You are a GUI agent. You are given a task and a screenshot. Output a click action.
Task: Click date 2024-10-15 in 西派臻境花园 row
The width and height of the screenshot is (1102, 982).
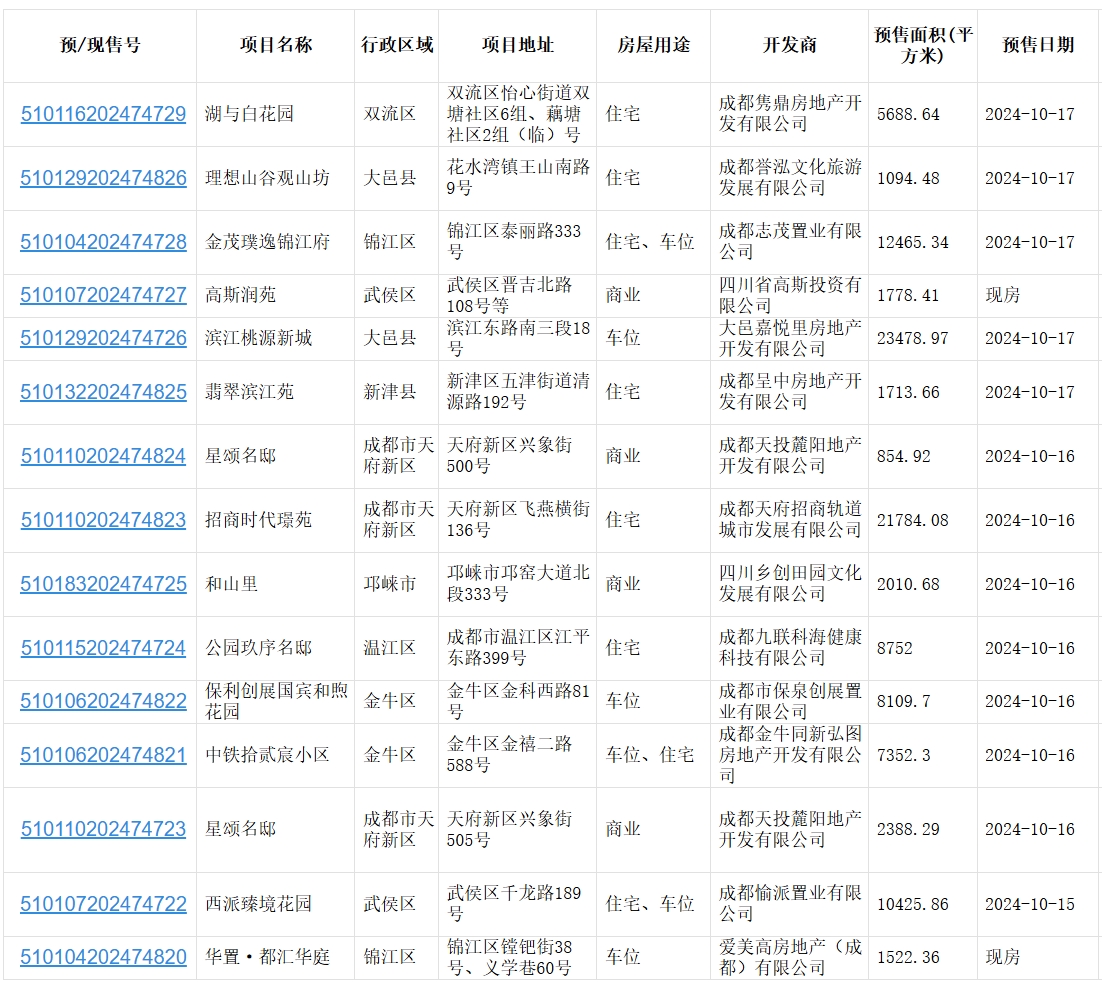point(1030,905)
